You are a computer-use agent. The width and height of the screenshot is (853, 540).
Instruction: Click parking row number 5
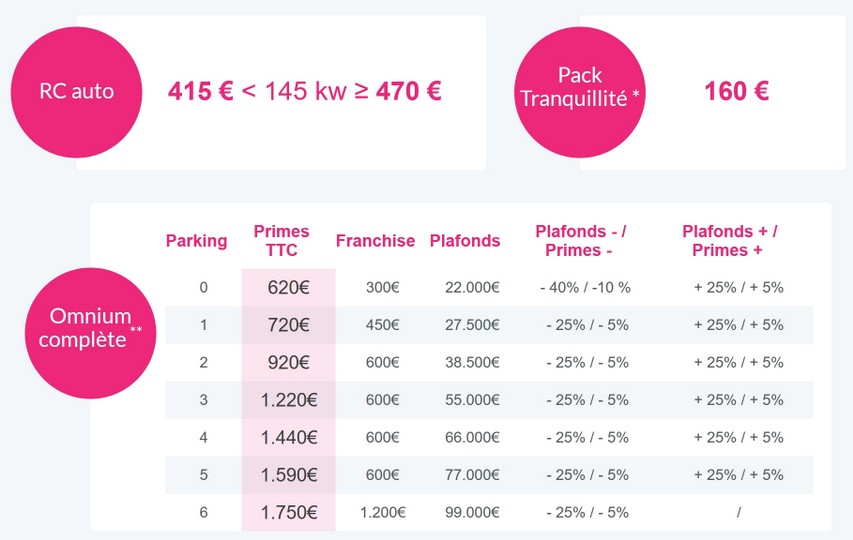203,475
